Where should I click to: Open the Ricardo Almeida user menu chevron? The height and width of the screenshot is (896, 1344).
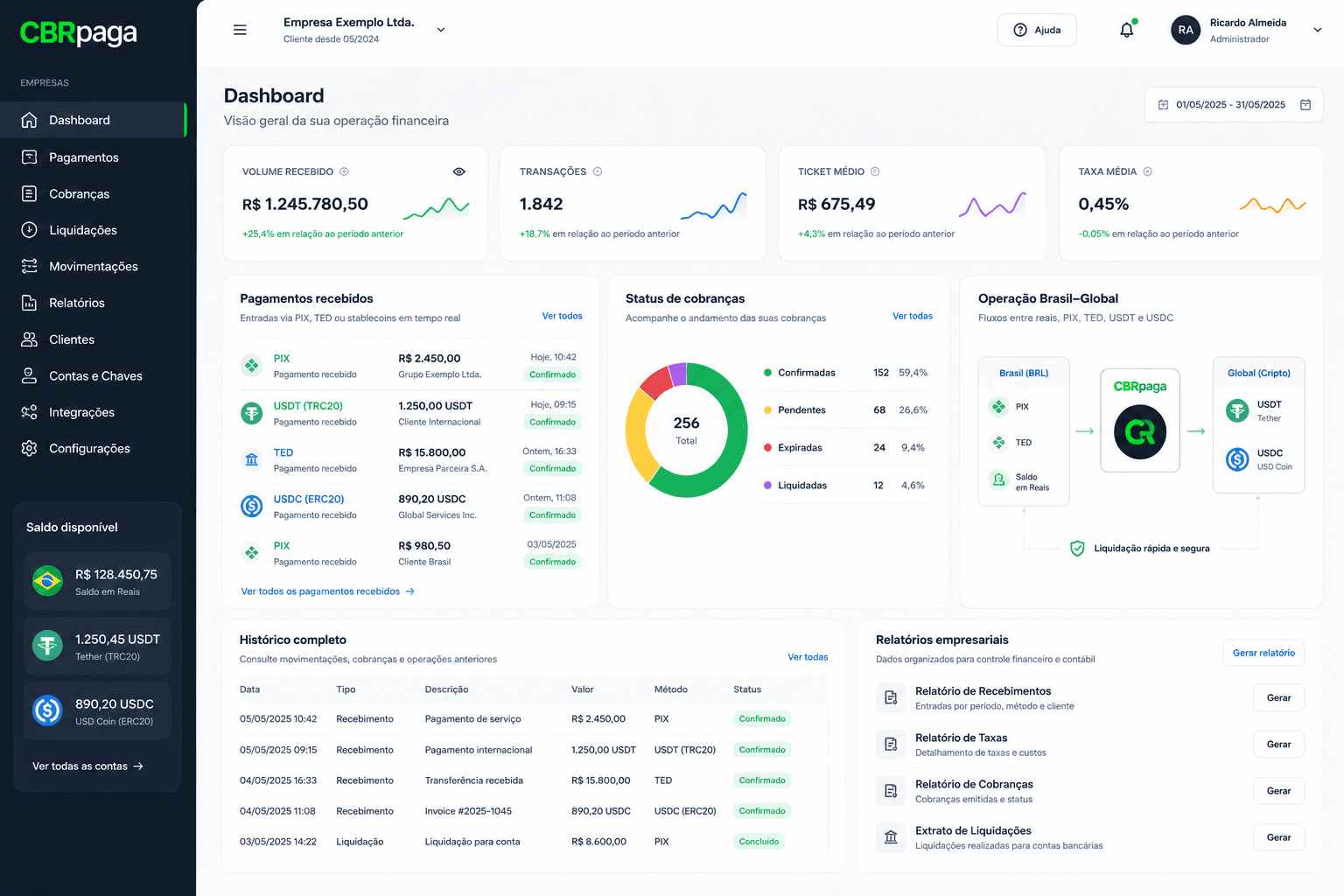1318,30
